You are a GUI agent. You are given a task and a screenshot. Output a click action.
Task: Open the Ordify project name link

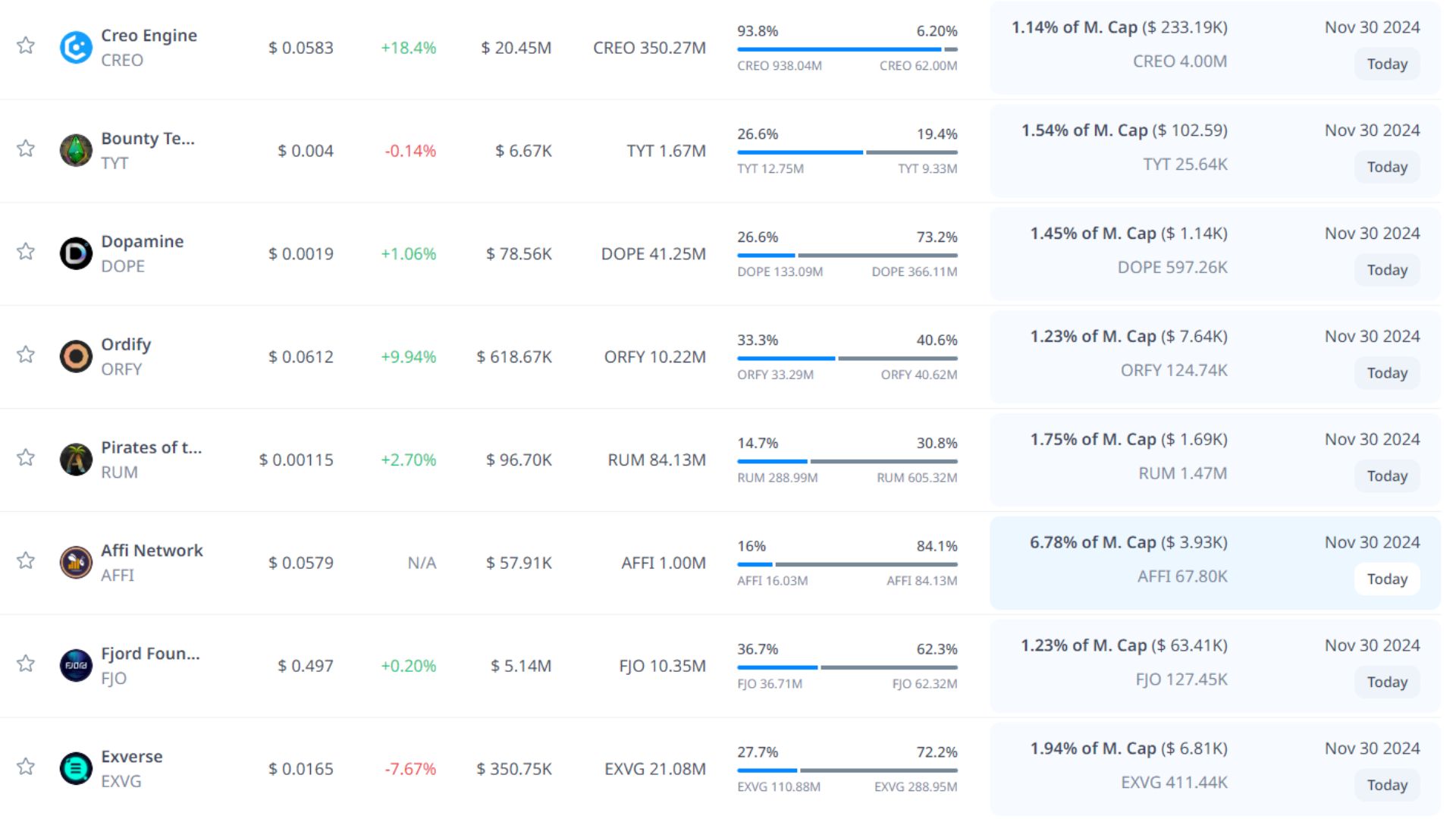click(126, 344)
